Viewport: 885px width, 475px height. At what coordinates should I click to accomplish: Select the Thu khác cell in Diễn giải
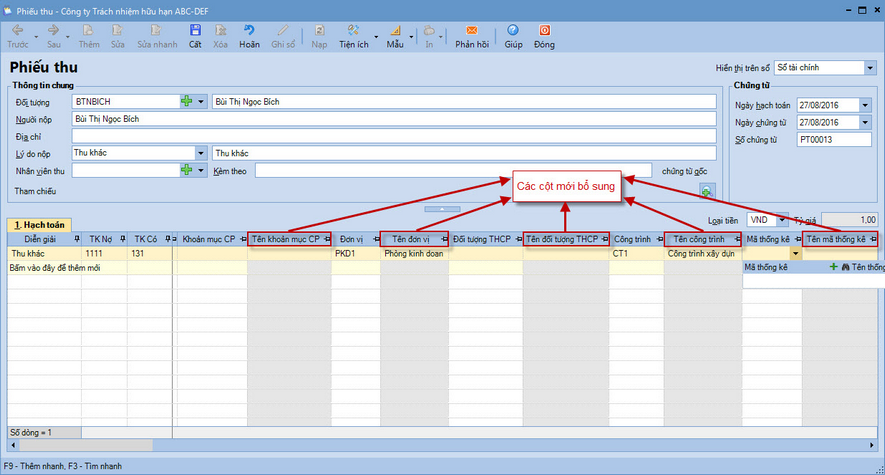(45, 253)
